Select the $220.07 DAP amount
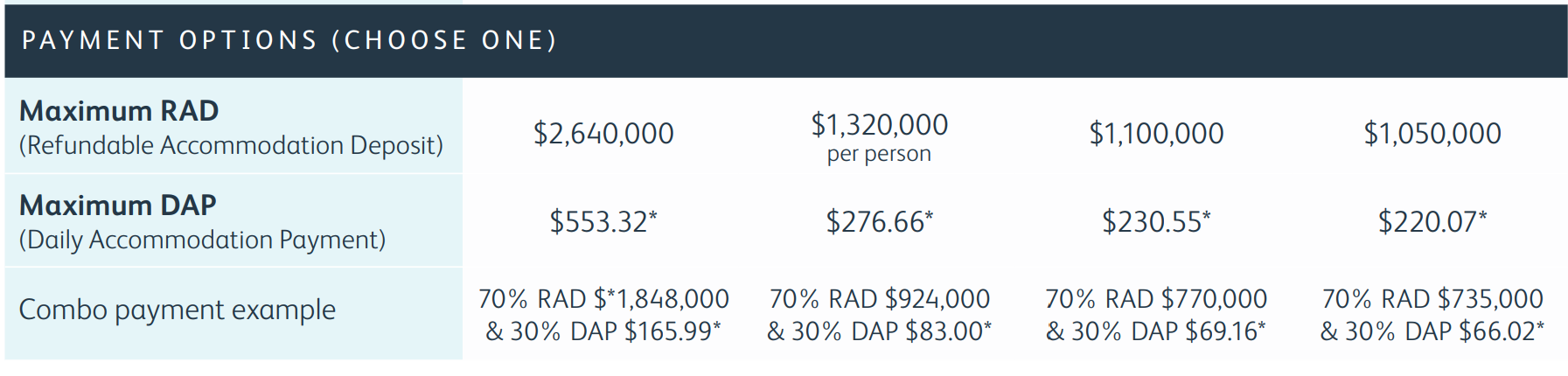Image resolution: width=1568 pixels, height=376 pixels. tap(1432, 221)
